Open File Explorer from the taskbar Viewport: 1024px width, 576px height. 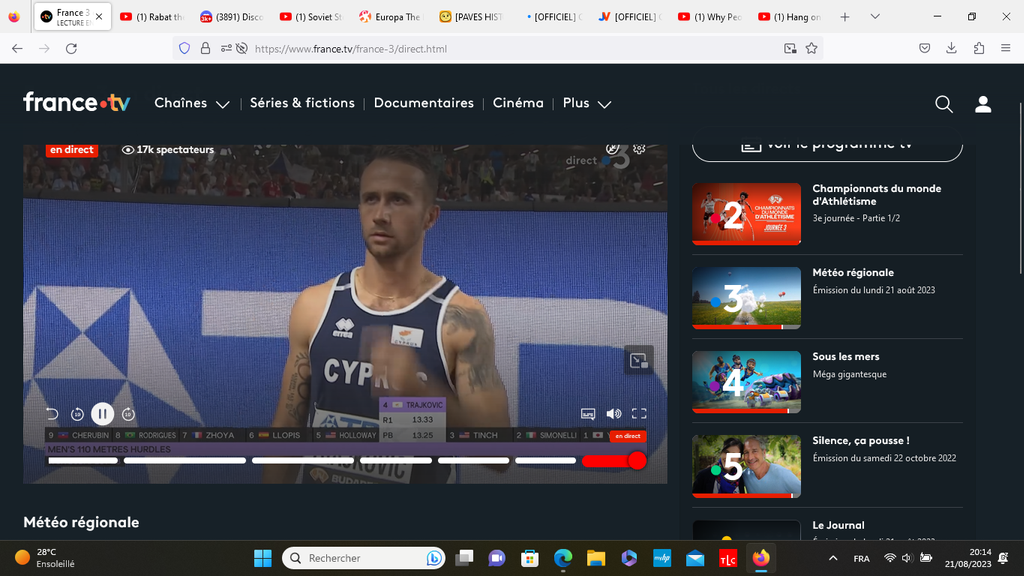point(596,558)
